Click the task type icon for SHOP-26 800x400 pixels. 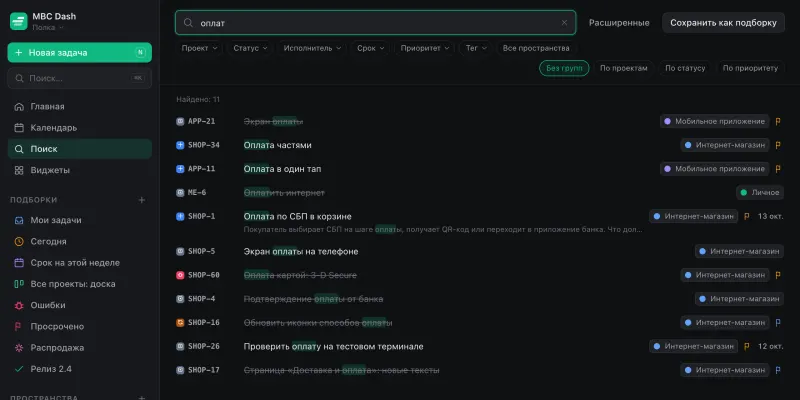coord(180,346)
